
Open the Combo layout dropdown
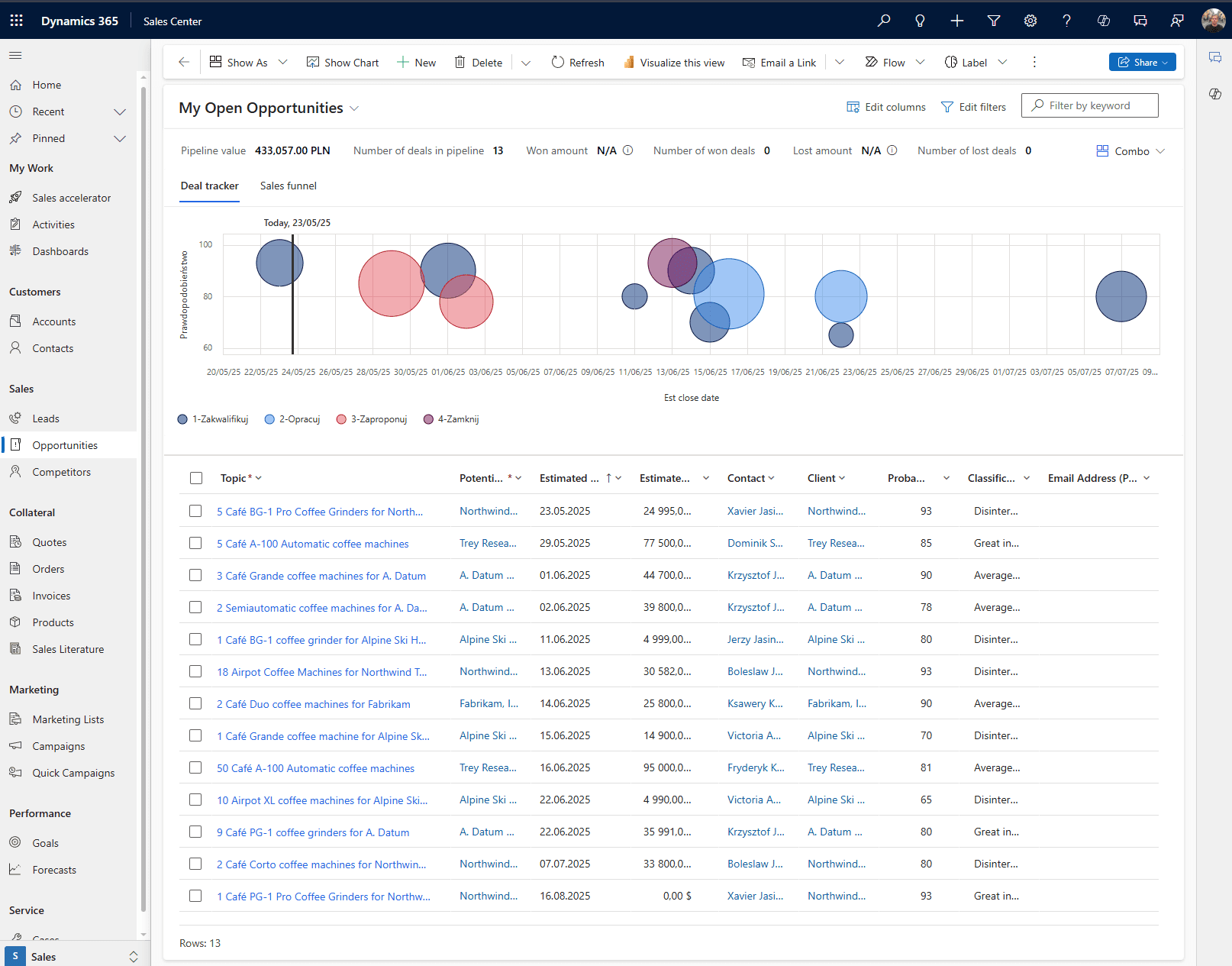click(1131, 151)
